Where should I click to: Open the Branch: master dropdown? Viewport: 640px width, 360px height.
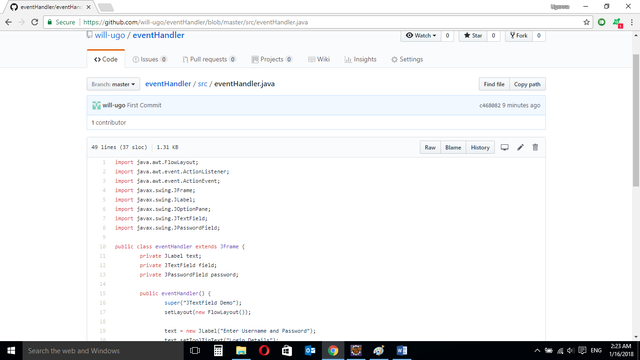pyautogui.click(x=113, y=84)
